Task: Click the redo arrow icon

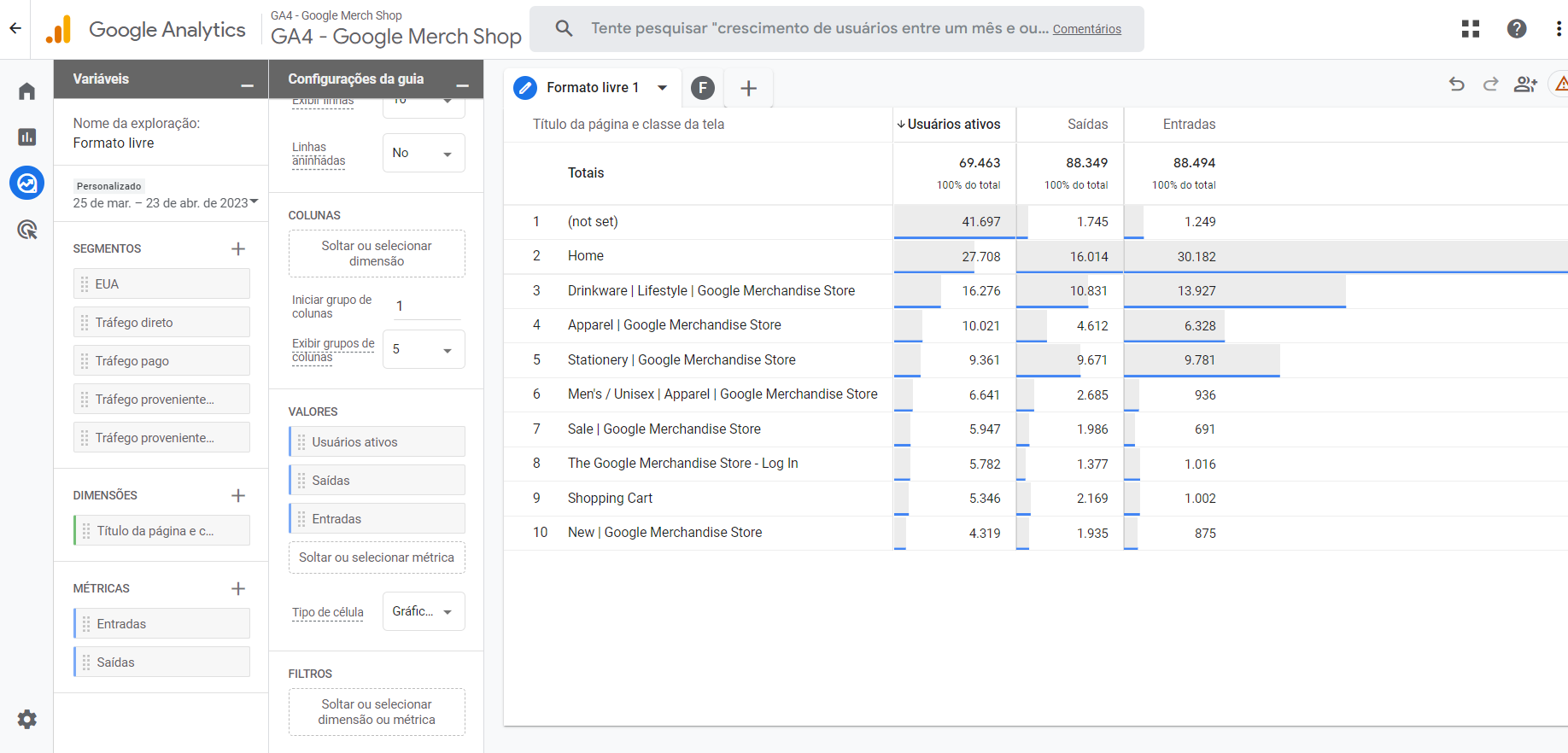Action: pos(1490,84)
